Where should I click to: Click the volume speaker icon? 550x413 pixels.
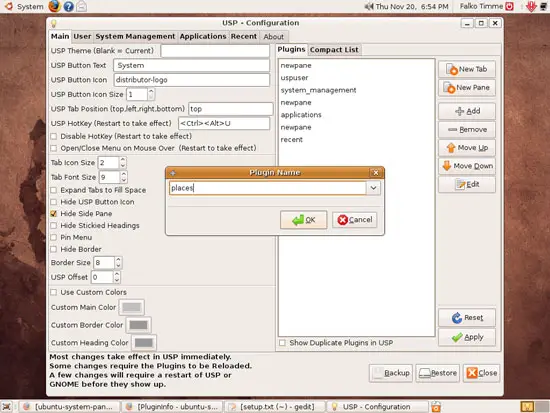(369, 6)
